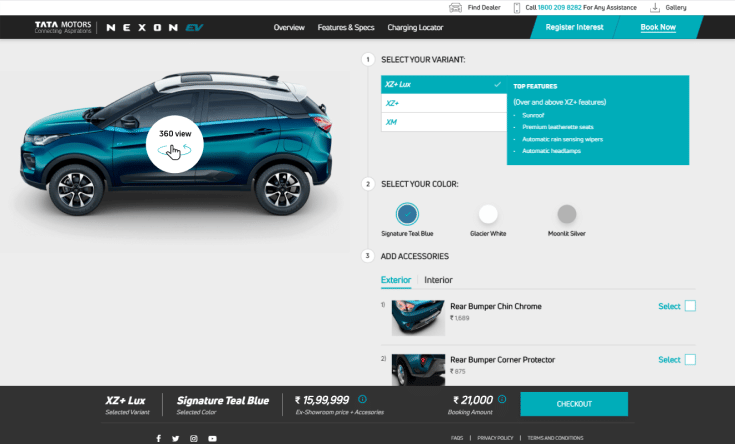This screenshot has width=735, height=444.
Task: Click Premium leatherette seats feature text
Action: coord(558,127)
